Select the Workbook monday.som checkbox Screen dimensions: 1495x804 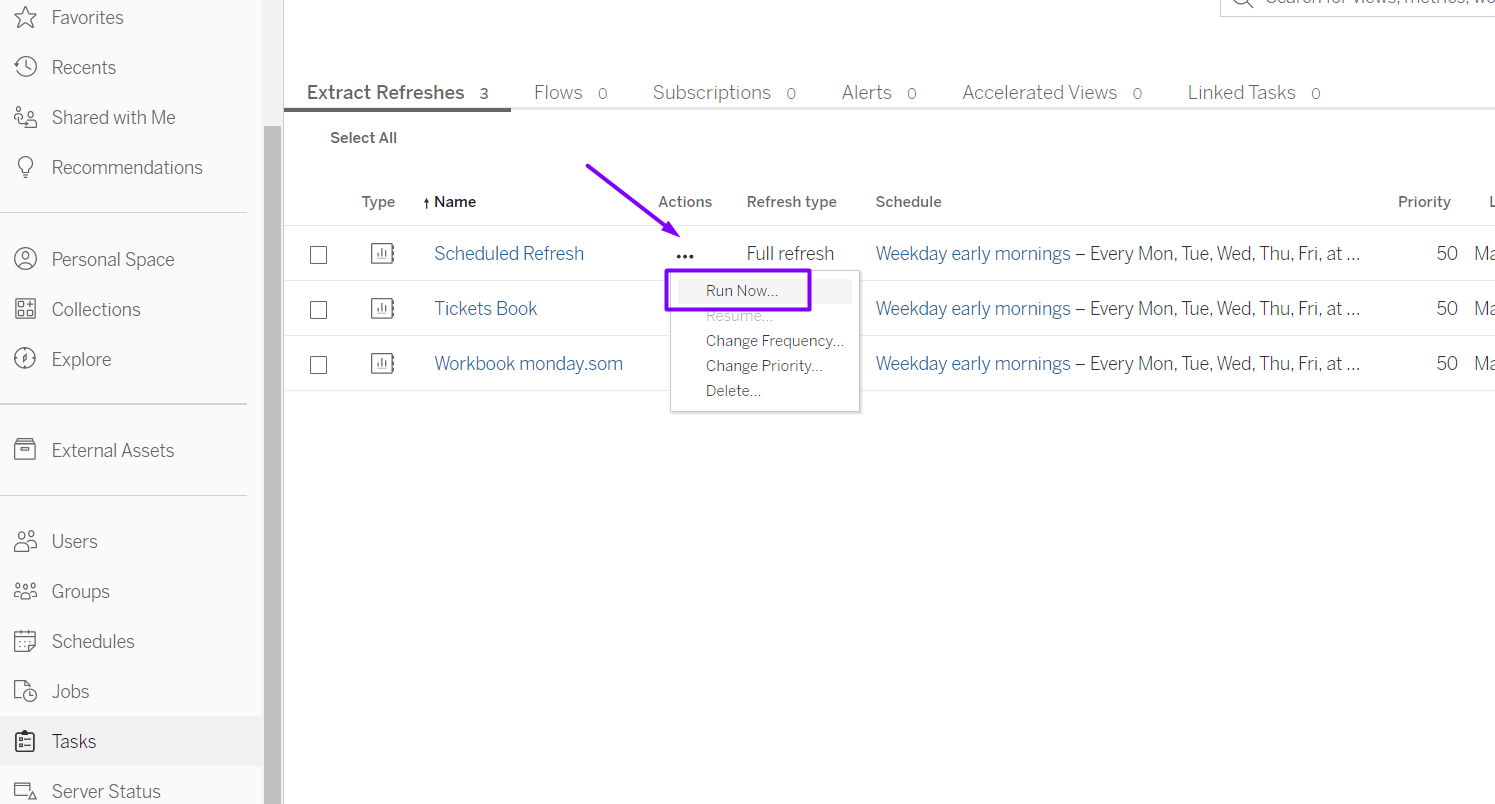[x=318, y=365]
